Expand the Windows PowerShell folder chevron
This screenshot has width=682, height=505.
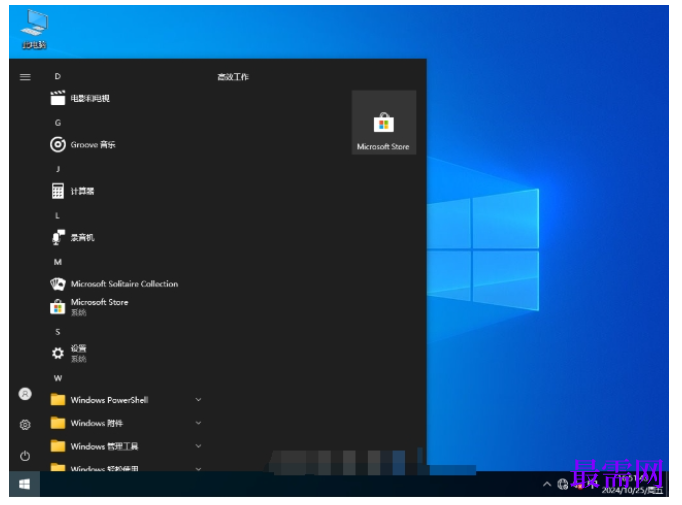(x=198, y=400)
